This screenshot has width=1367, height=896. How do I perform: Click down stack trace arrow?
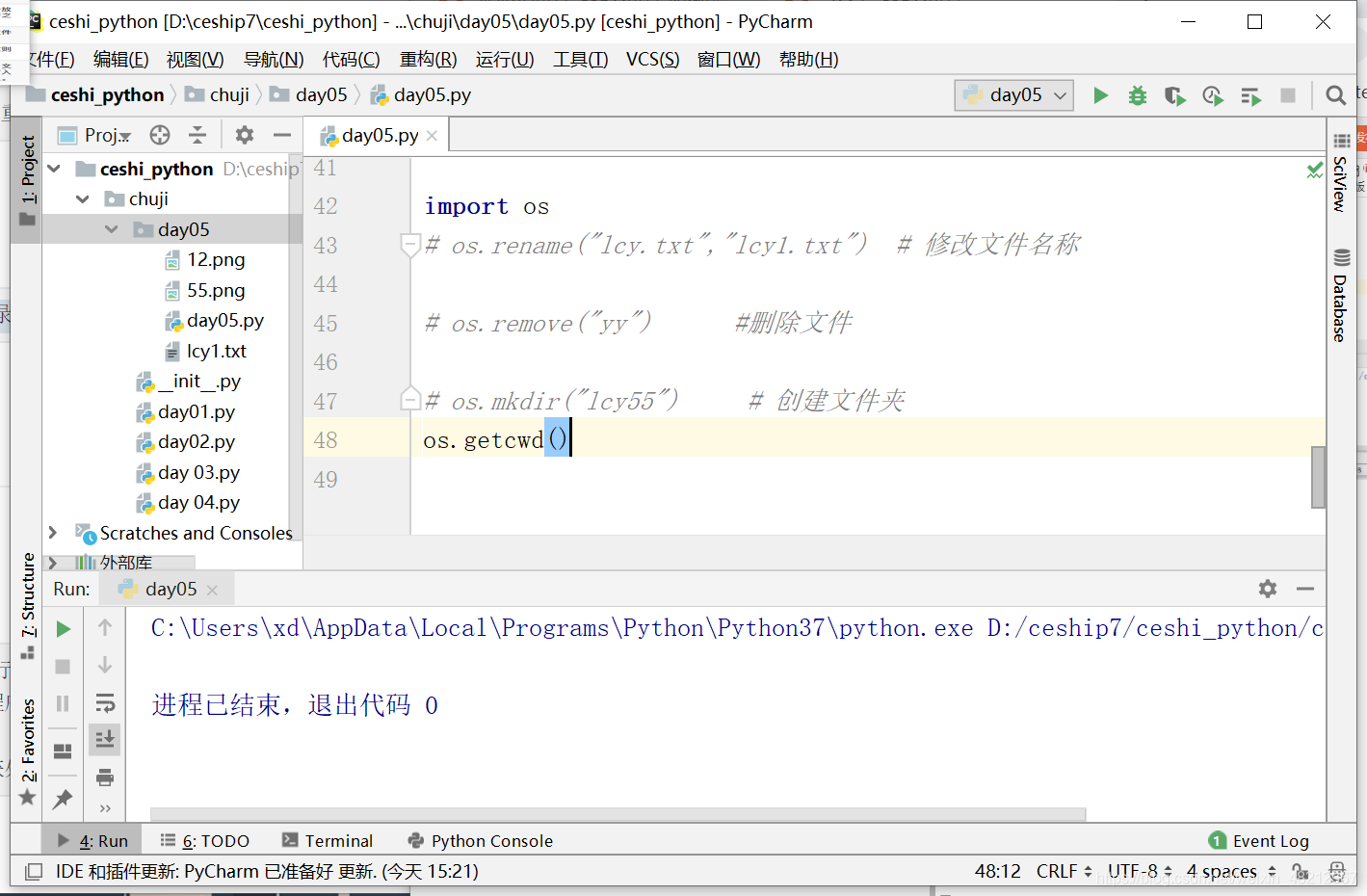[105, 666]
